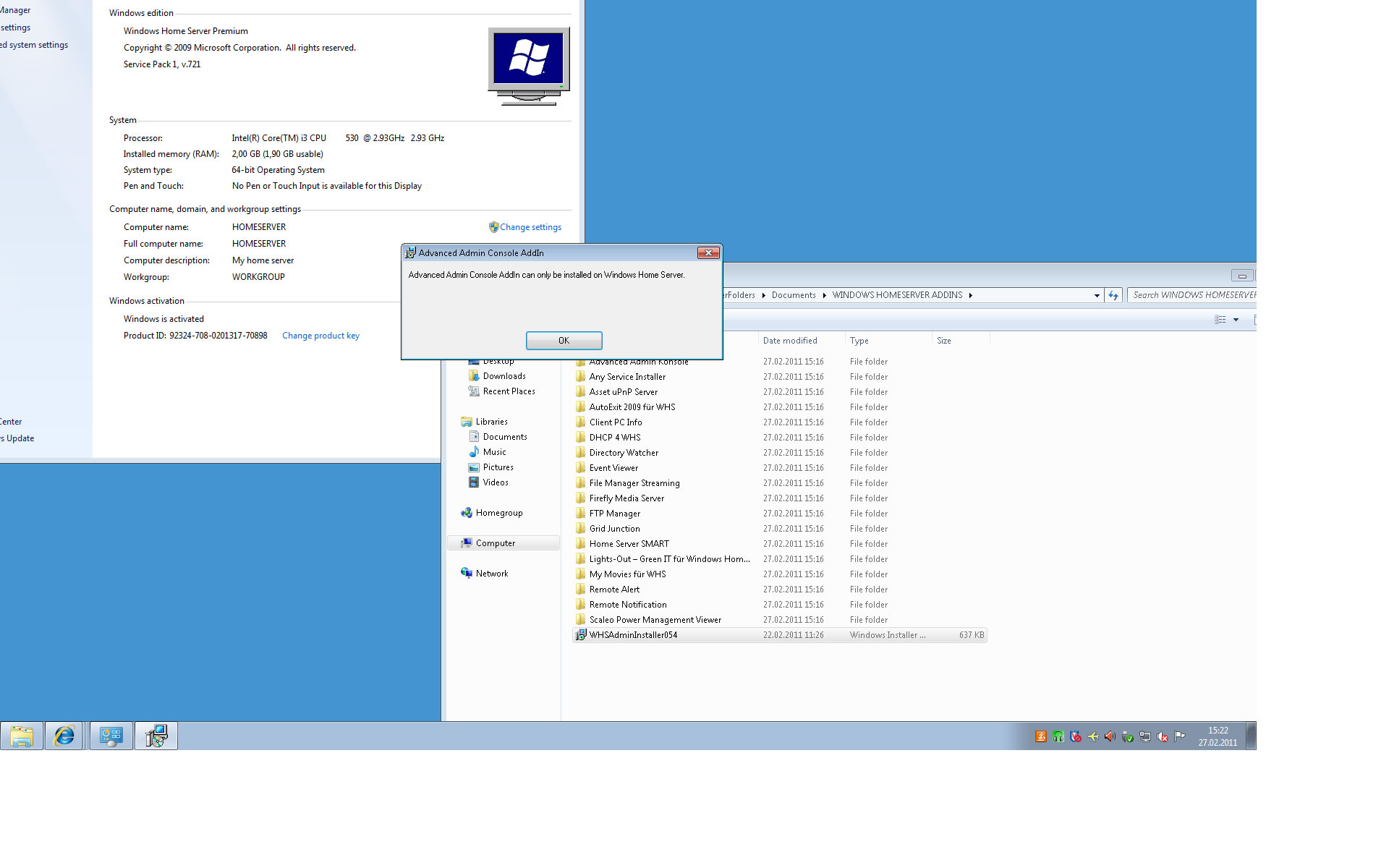Select the WHSAdminInstaller054 installer file
Image resolution: width=1389 pixels, height=868 pixels.
pyautogui.click(x=779, y=635)
